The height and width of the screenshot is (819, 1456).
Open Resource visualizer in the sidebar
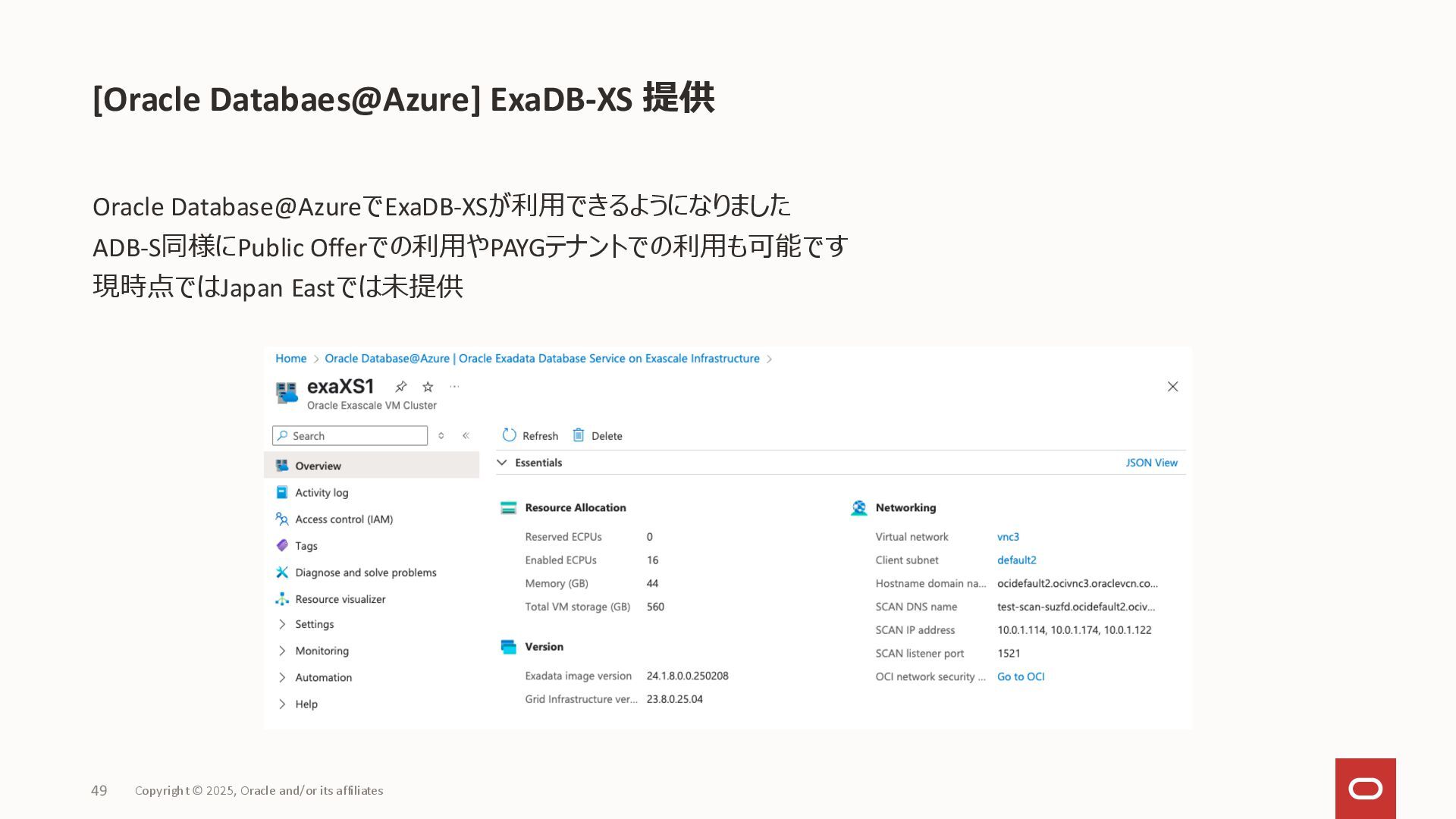(340, 599)
